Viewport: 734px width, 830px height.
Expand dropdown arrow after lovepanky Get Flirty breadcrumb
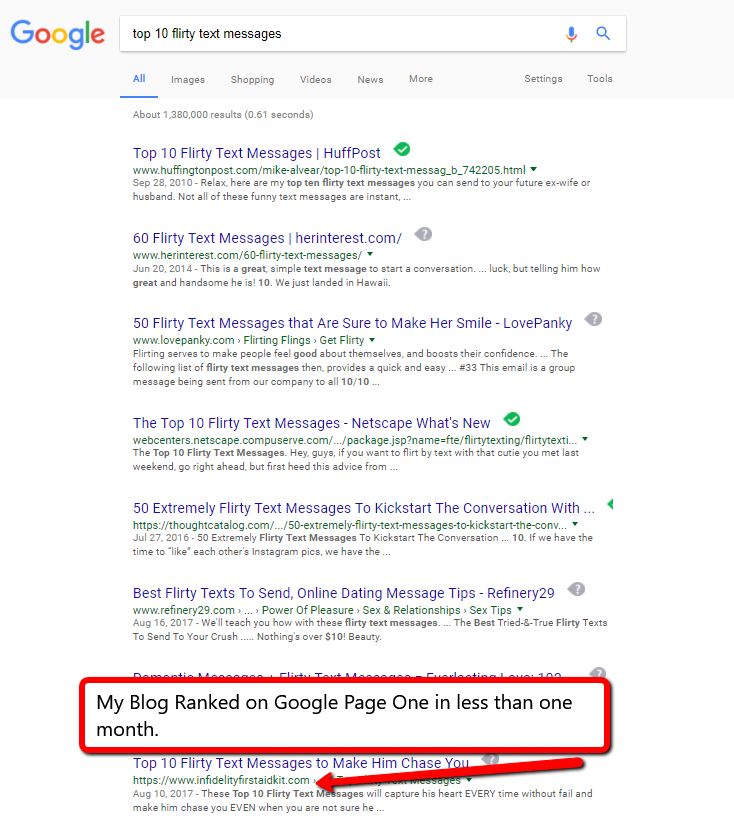pos(372,340)
